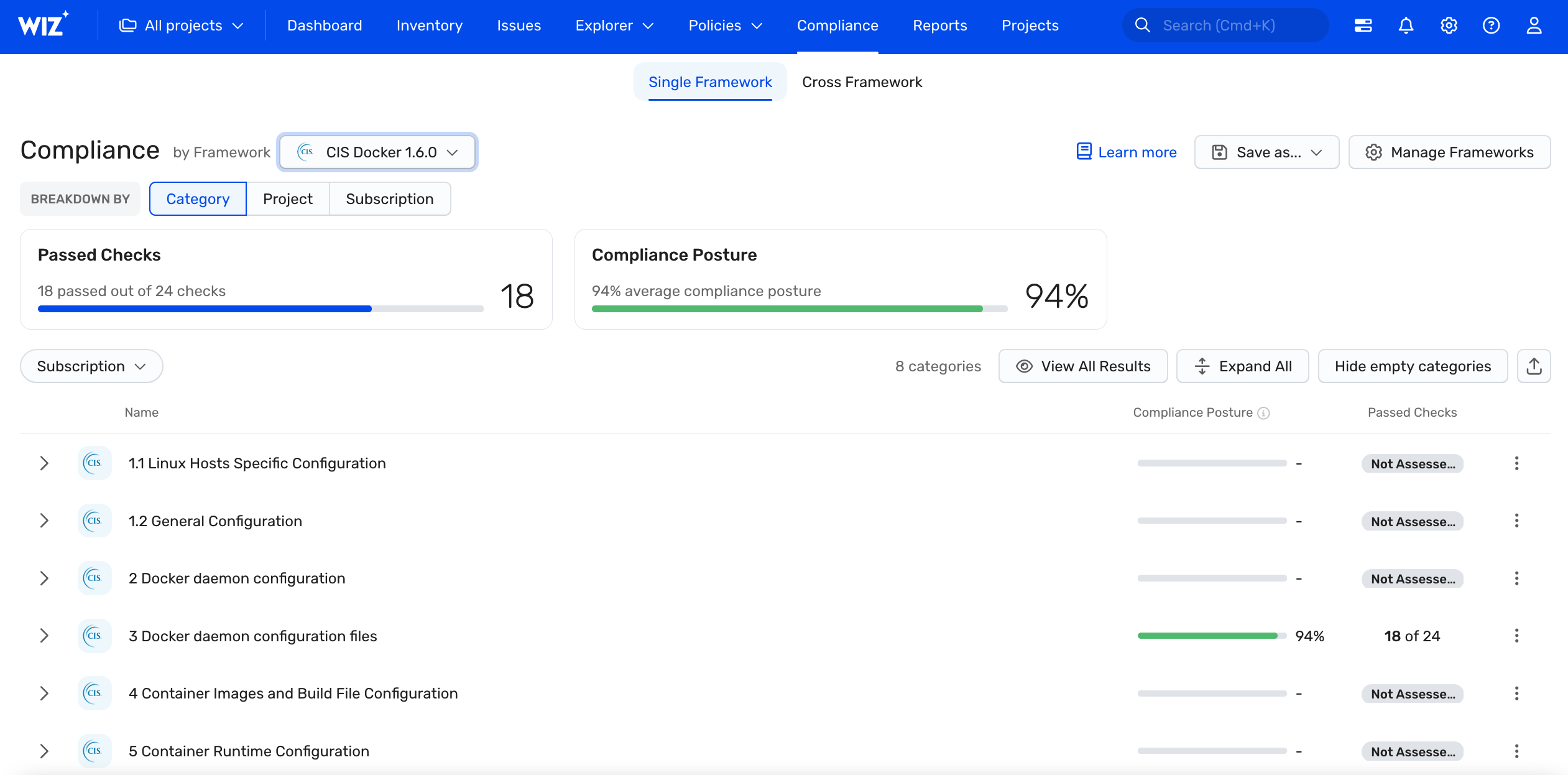
Task: Expand 1.1 Linux Hosts Specific Configuration
Action: pos(44,463)
